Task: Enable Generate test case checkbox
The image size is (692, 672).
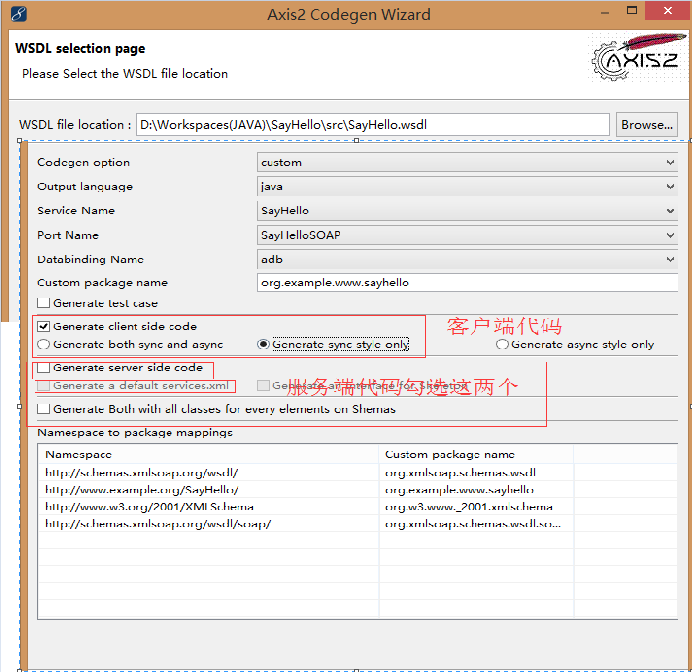Action: [43, 303]
